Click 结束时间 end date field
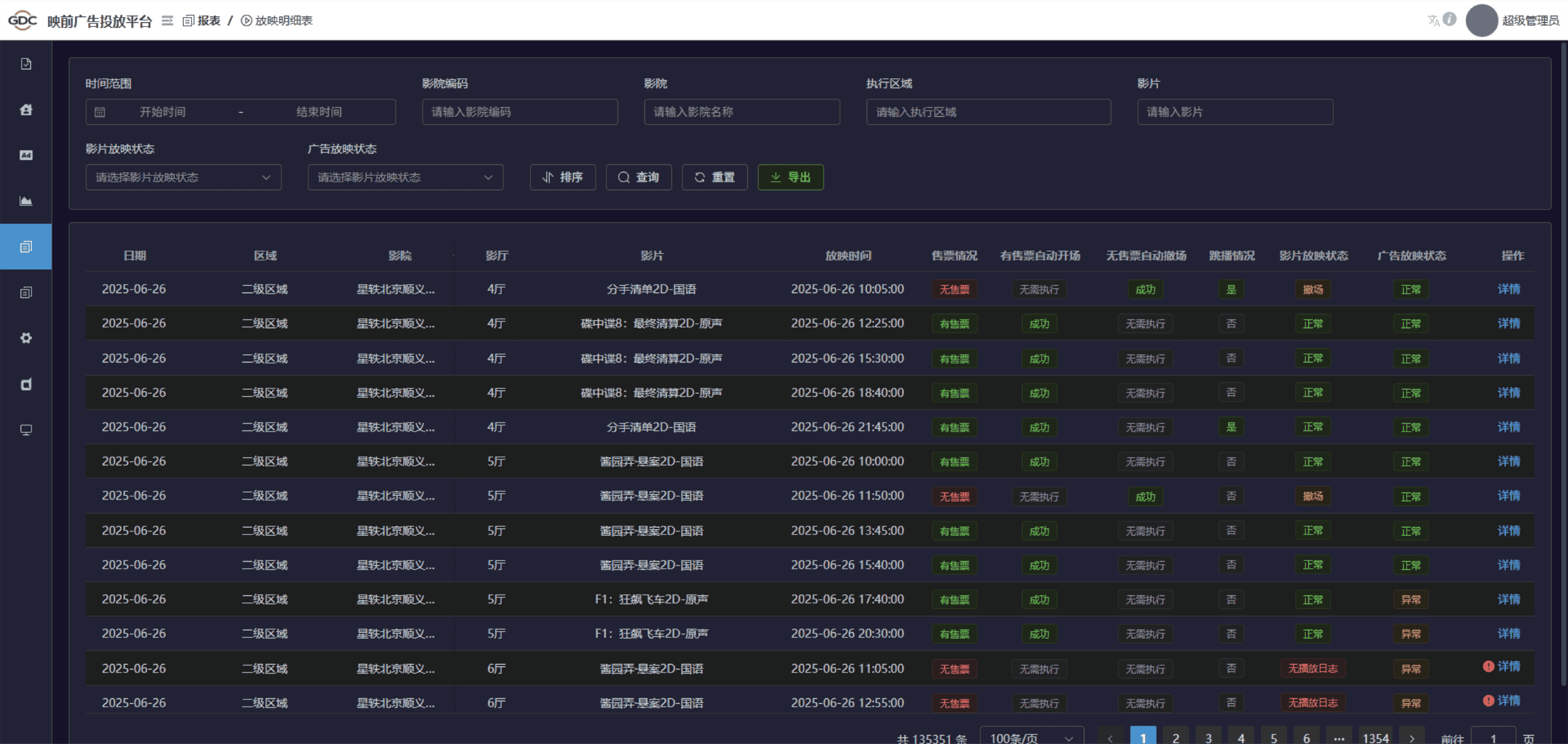Image resolution: width=1568 pixels, height=744 pixels. point(319,112)
